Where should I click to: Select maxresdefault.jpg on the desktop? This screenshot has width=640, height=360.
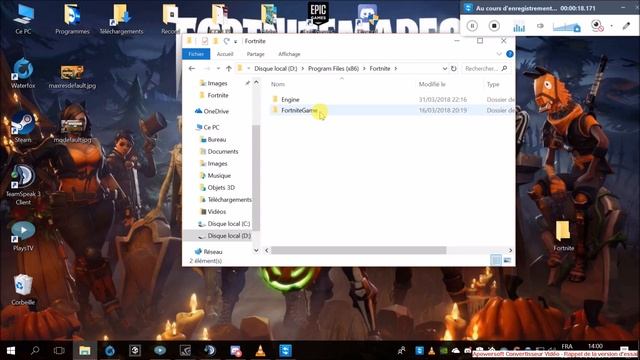[72, 77]
